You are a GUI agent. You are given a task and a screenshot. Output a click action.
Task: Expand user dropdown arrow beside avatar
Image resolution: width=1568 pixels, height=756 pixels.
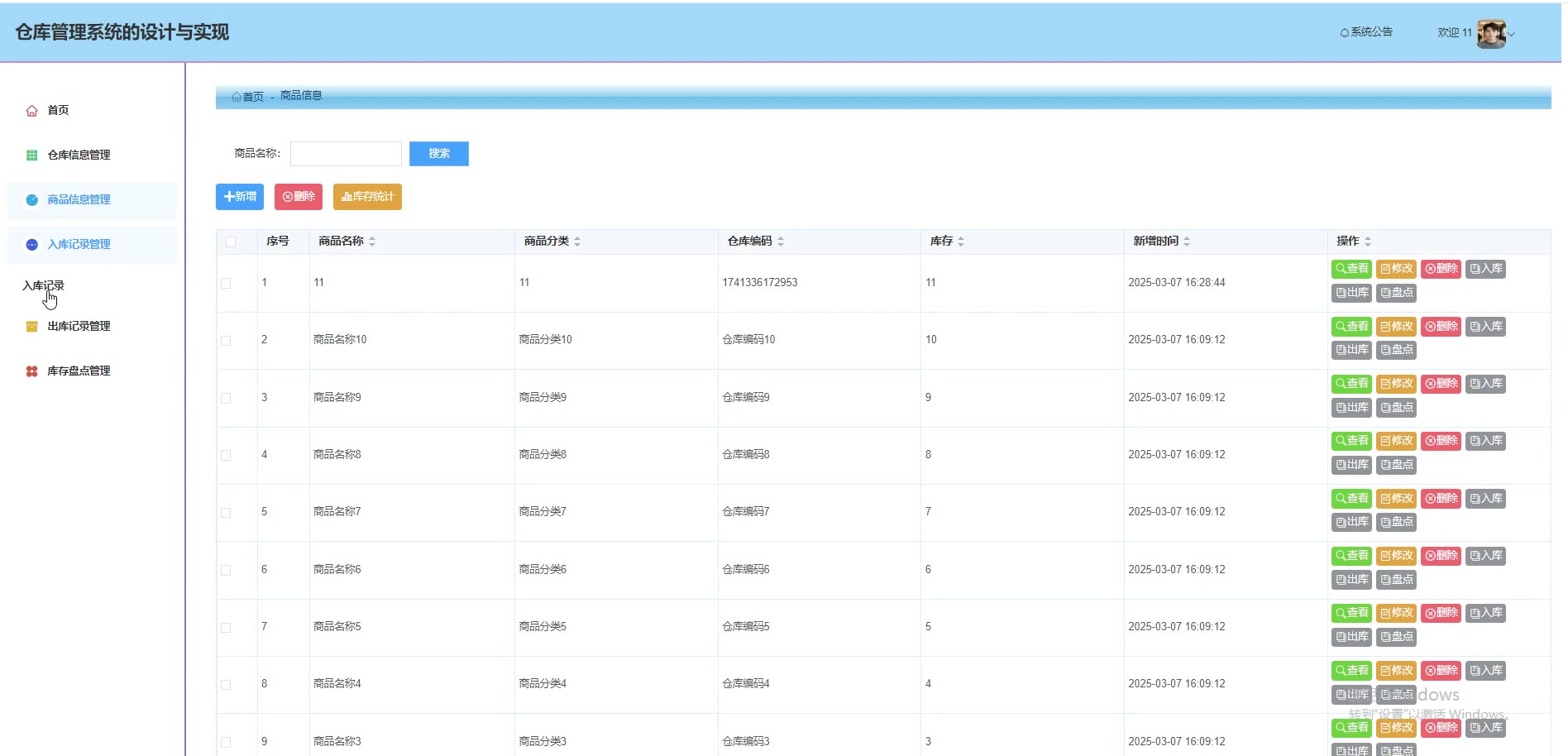(x=1512, y=35)
